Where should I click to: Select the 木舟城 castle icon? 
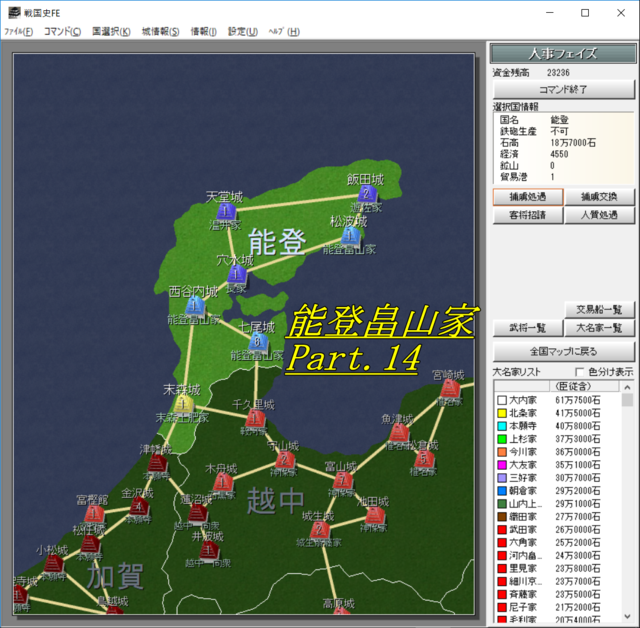(223, 483)
